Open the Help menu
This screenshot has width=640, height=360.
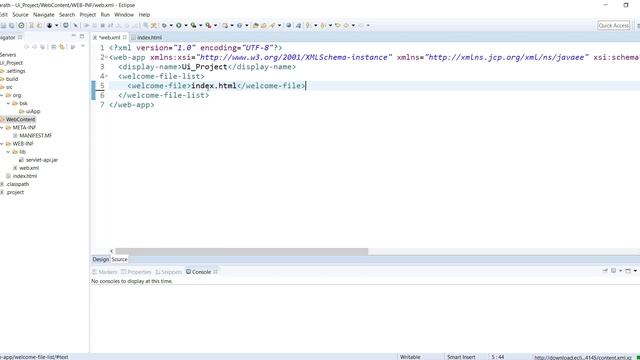[x=144, y=15]
